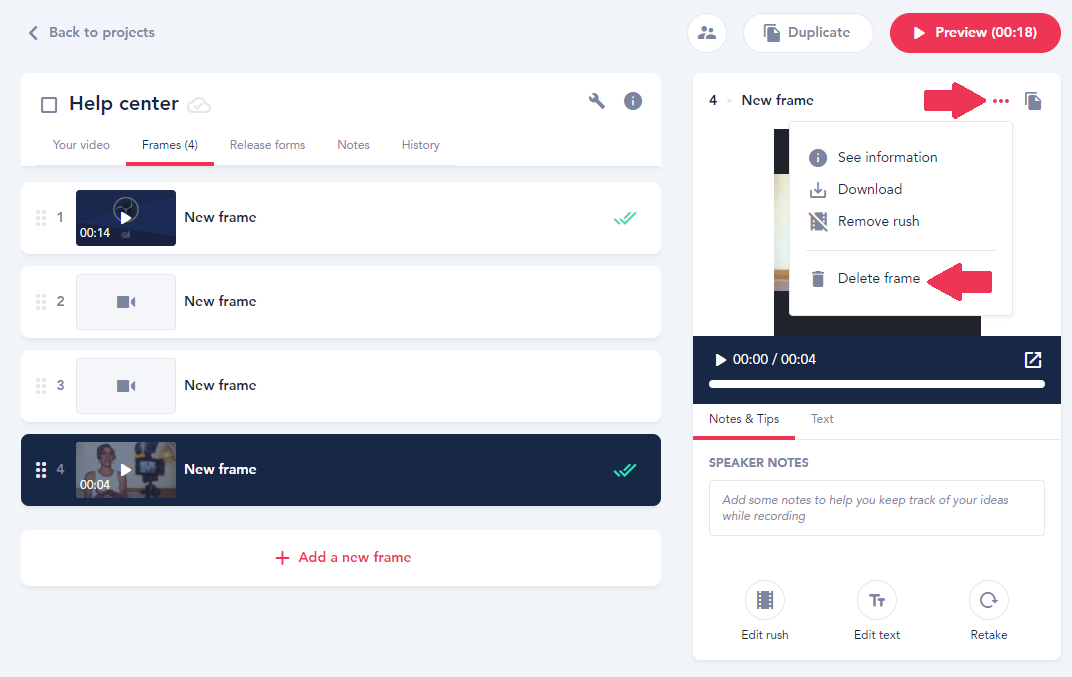Screen dimensions: 1072x677
Task: Open the collaborators people icon
Action: pyautogui.click(x=707, y=33)
